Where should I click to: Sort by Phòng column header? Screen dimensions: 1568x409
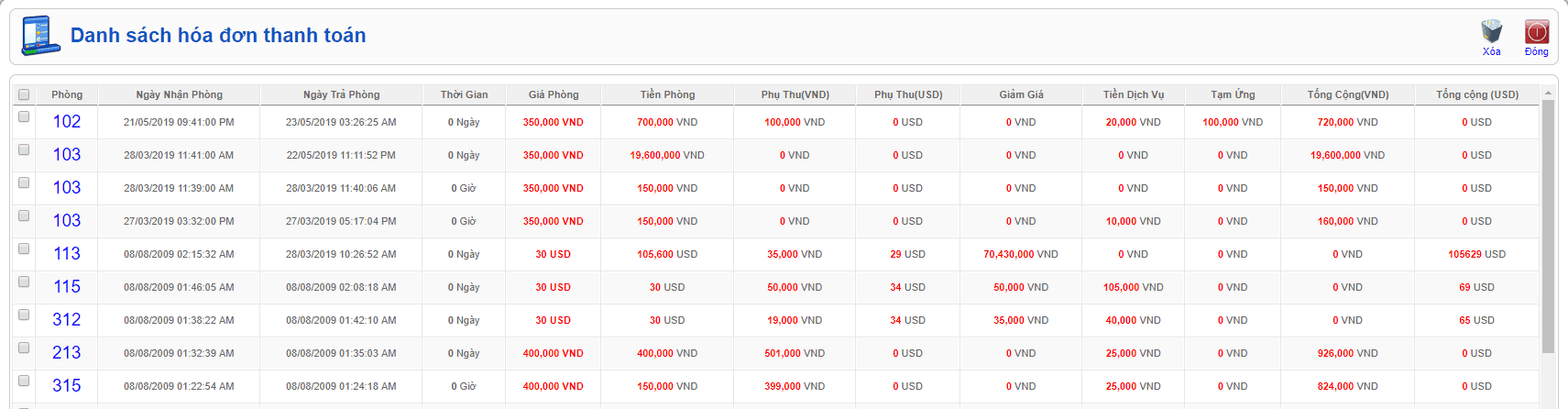point(67,94)
